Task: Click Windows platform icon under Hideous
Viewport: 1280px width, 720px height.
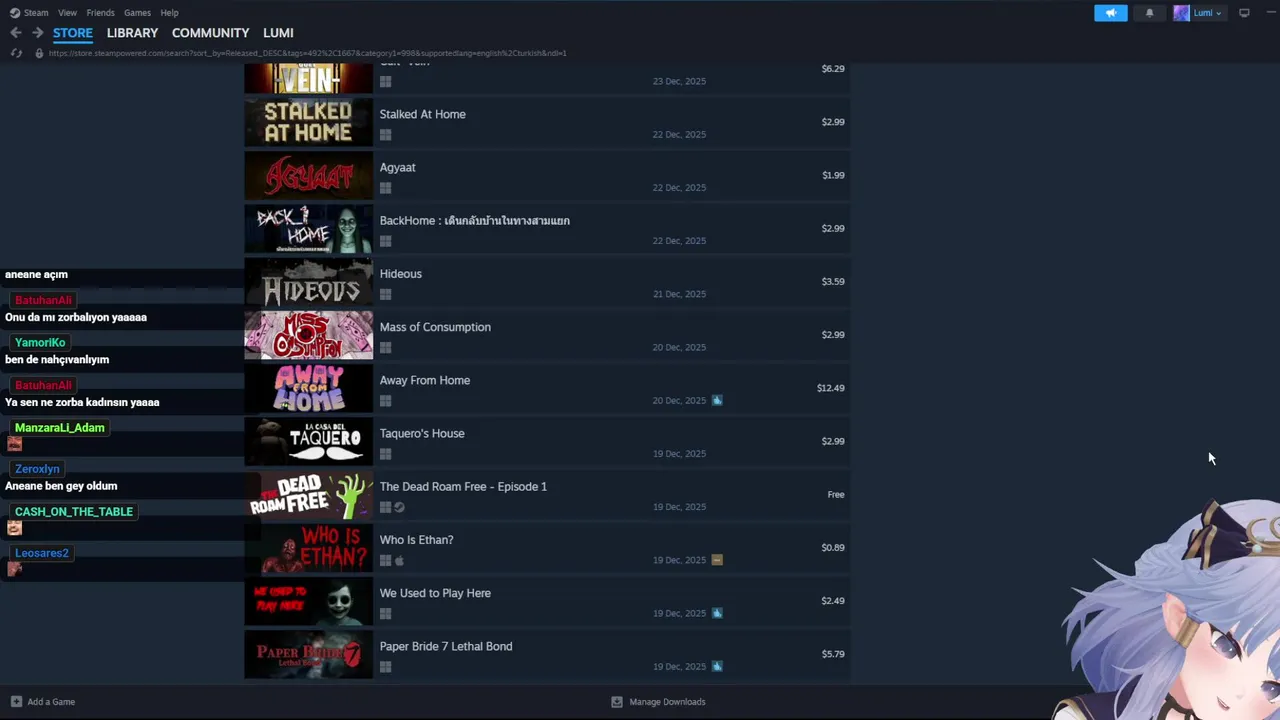Action: [x=385, y=294]
